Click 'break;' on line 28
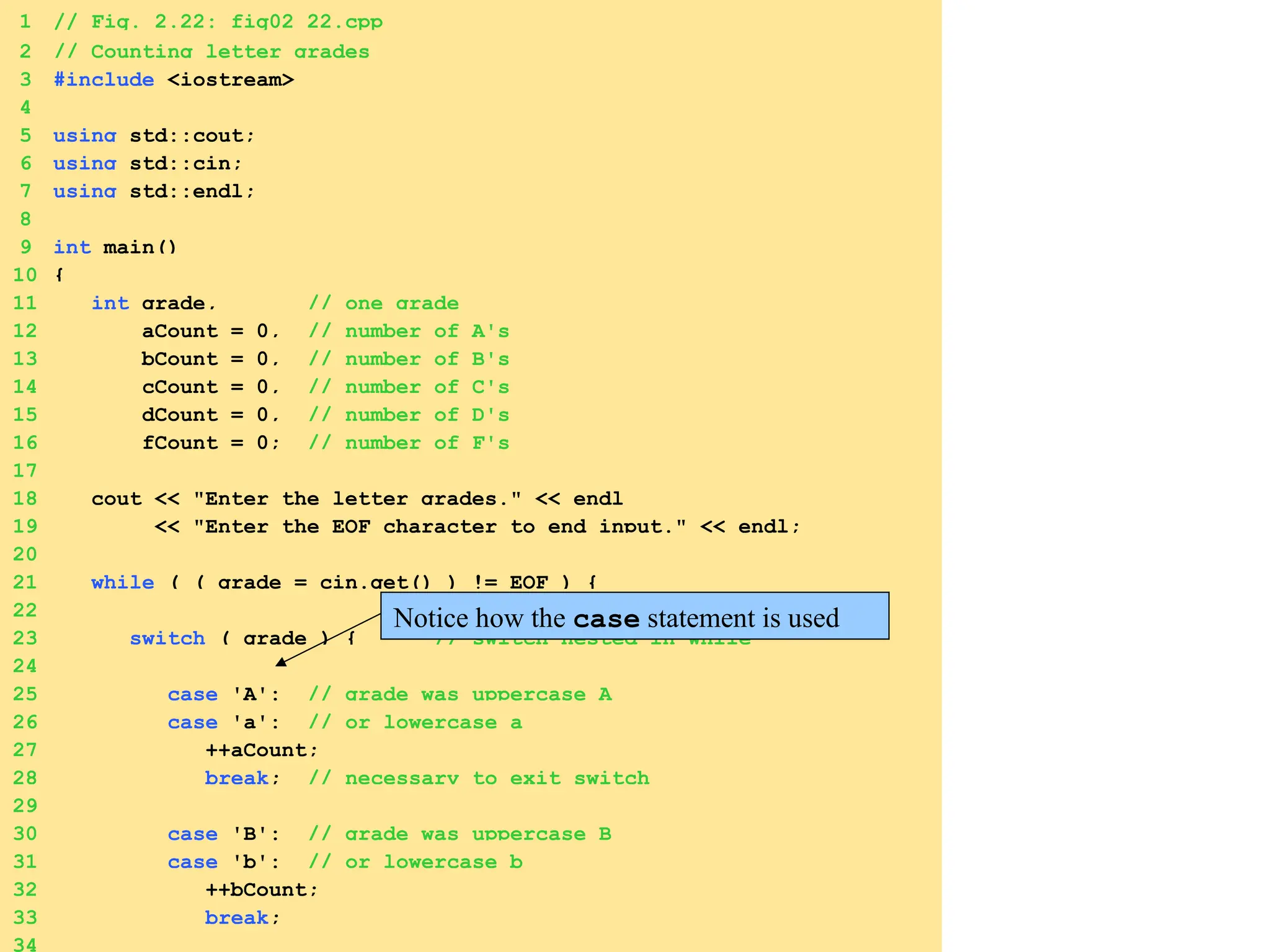 coord(242,778)
